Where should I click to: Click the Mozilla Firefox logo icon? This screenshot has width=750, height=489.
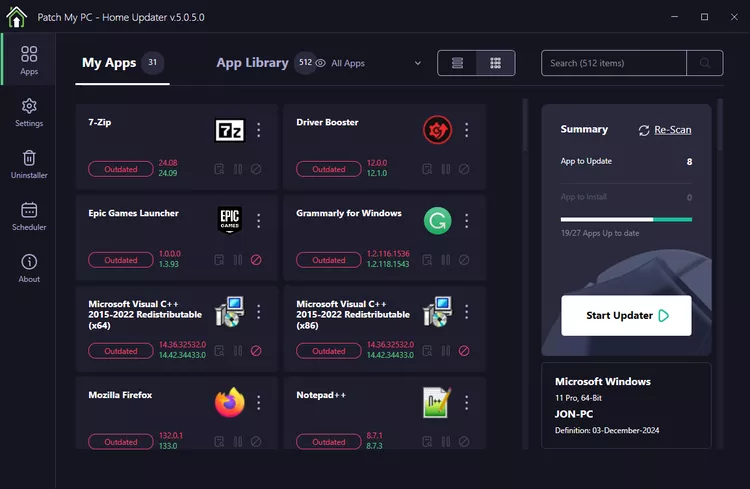[230, 402]
